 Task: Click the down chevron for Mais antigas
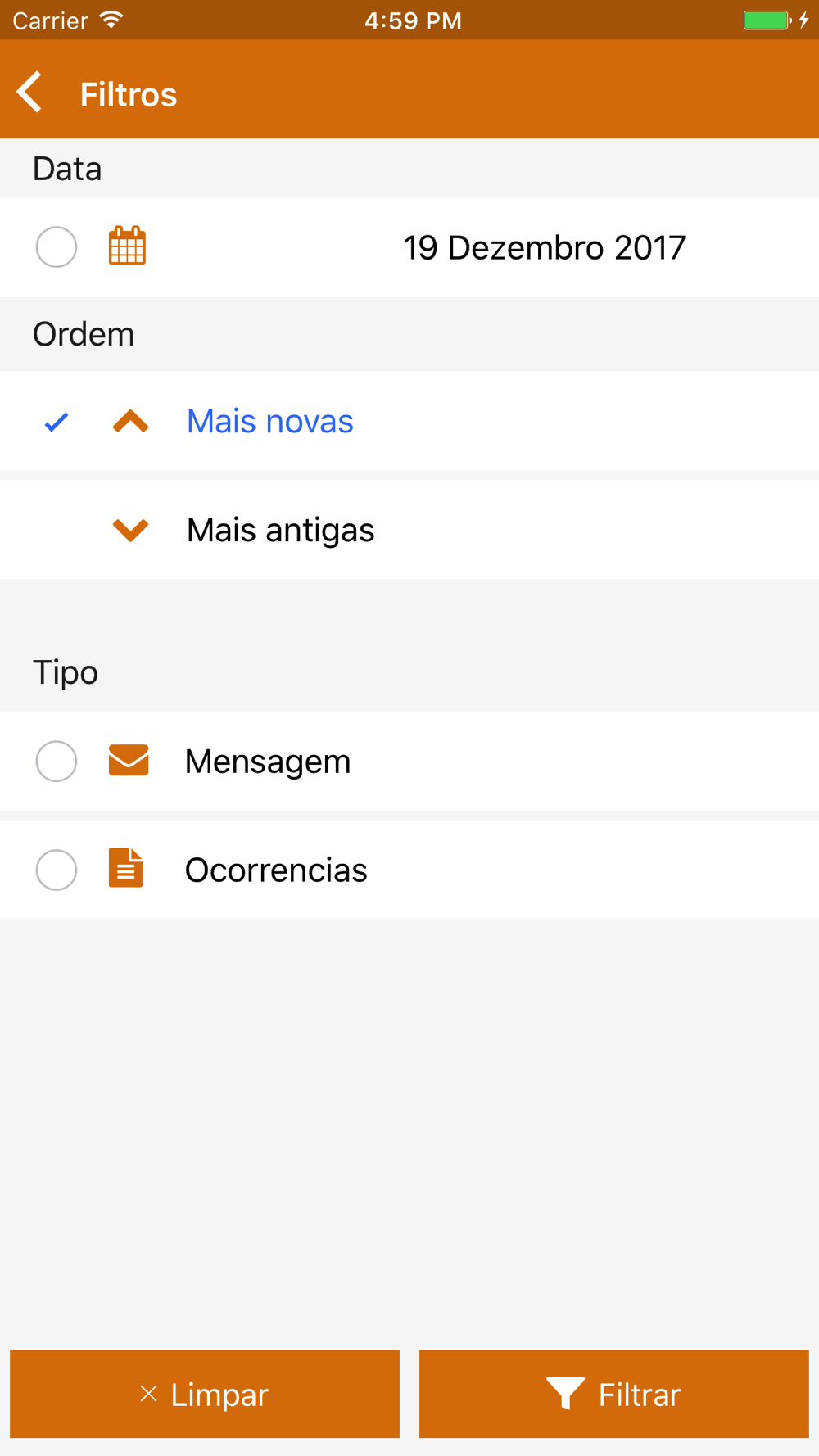(130, 530)
